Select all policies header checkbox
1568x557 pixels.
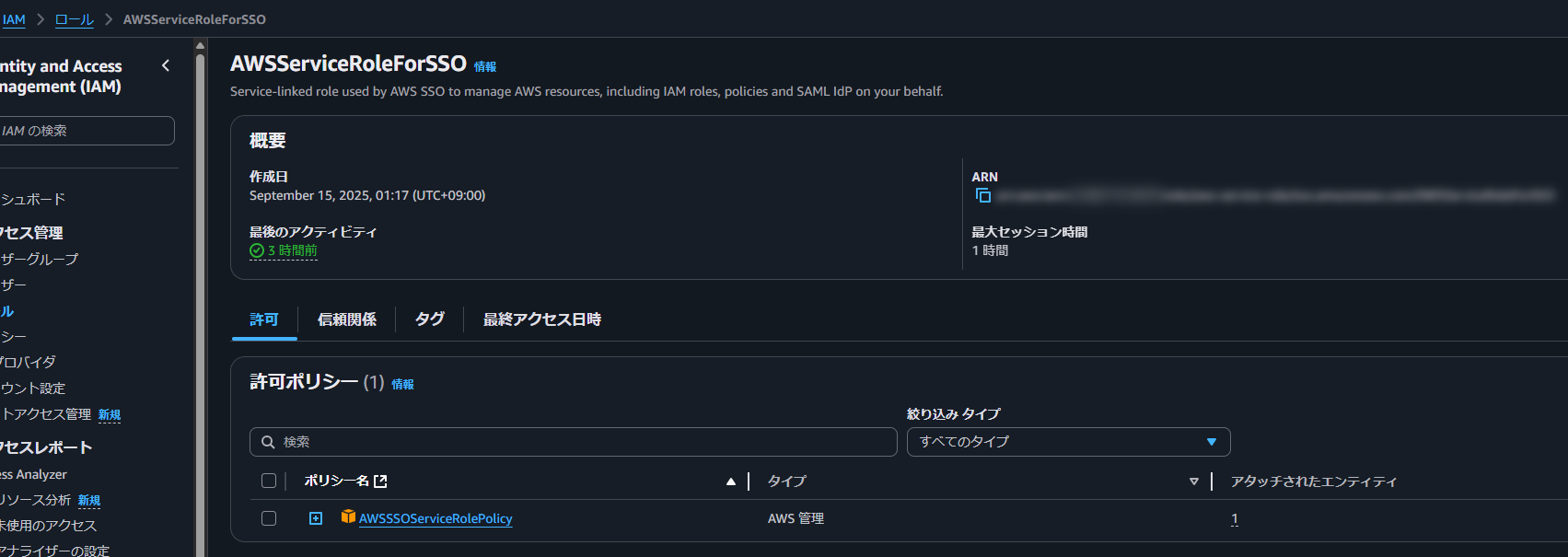point(269,481)
